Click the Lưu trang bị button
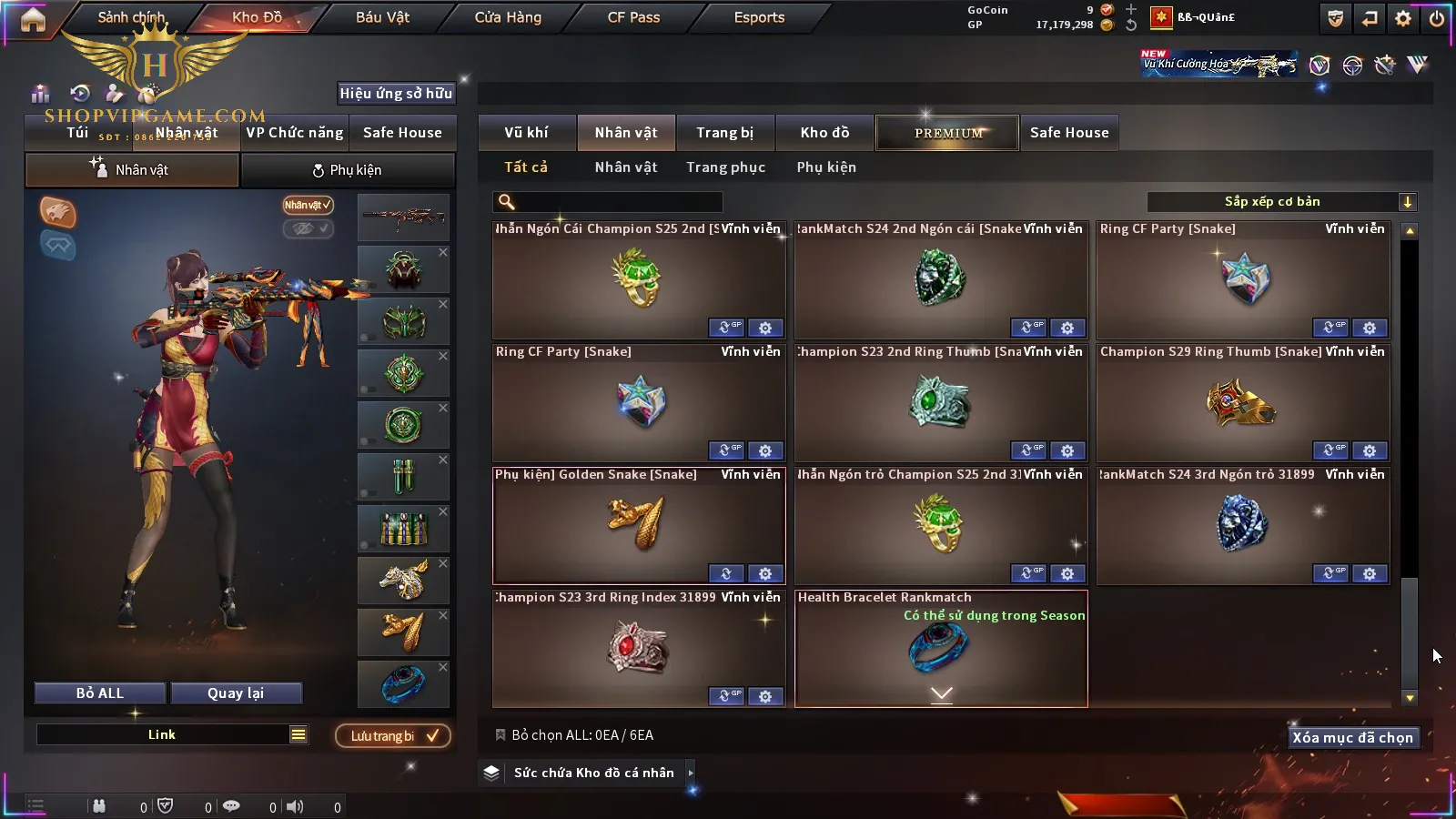Screen dimensions: 1456x819 [x=393, y=735]
